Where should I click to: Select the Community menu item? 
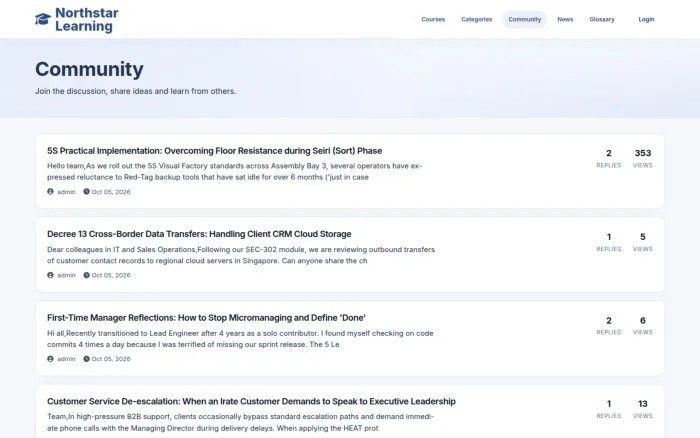525,19
